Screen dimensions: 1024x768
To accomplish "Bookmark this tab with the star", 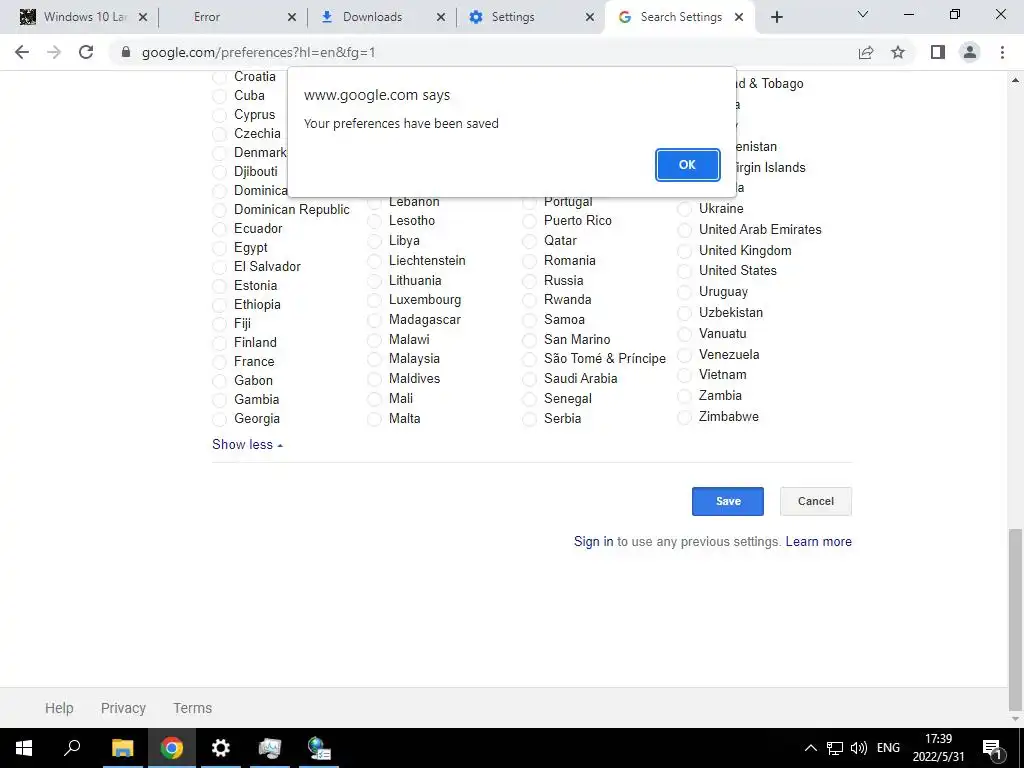I will coord(898,52).
